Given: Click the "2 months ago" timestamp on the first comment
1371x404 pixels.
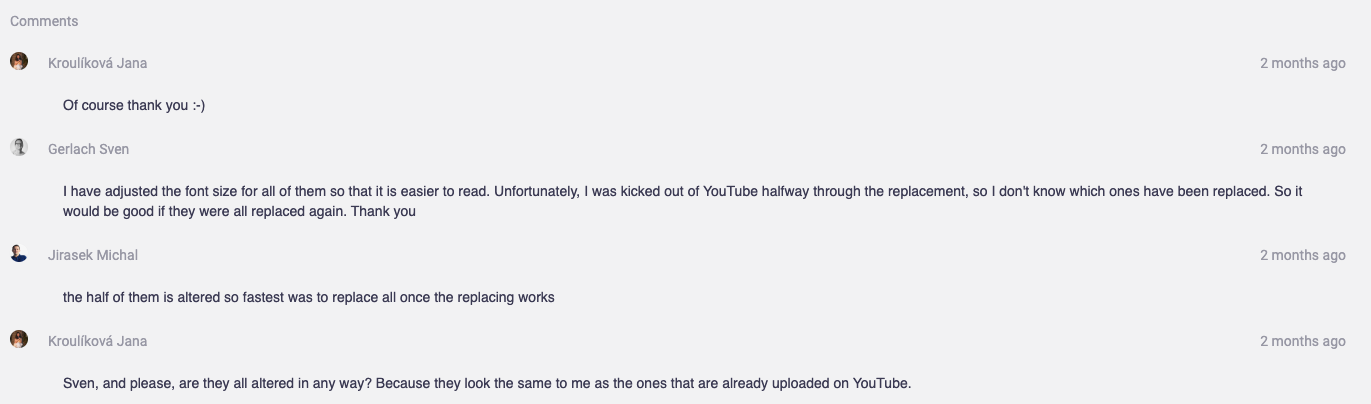Looking at the screenshot, I should point(1302,63).
